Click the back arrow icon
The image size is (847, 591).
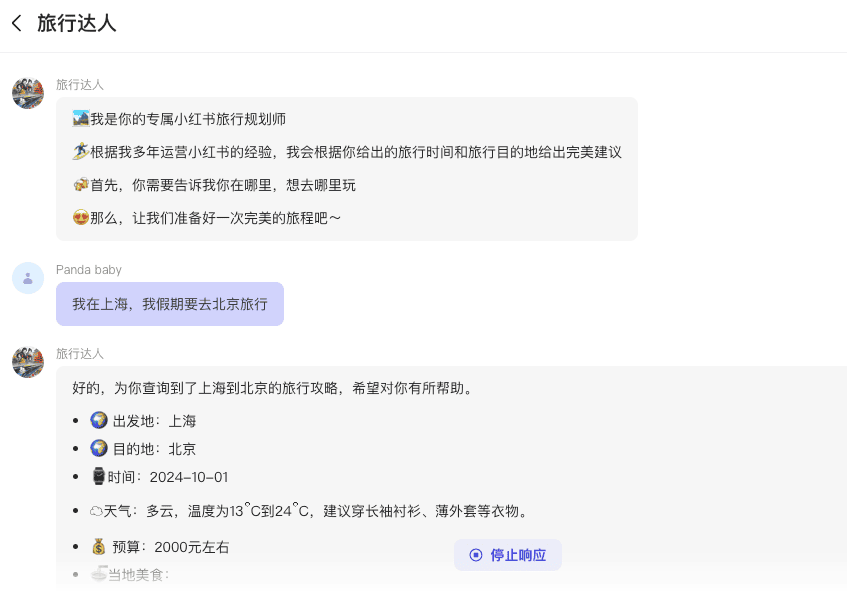pyautogui.click(x=17, y=23)
